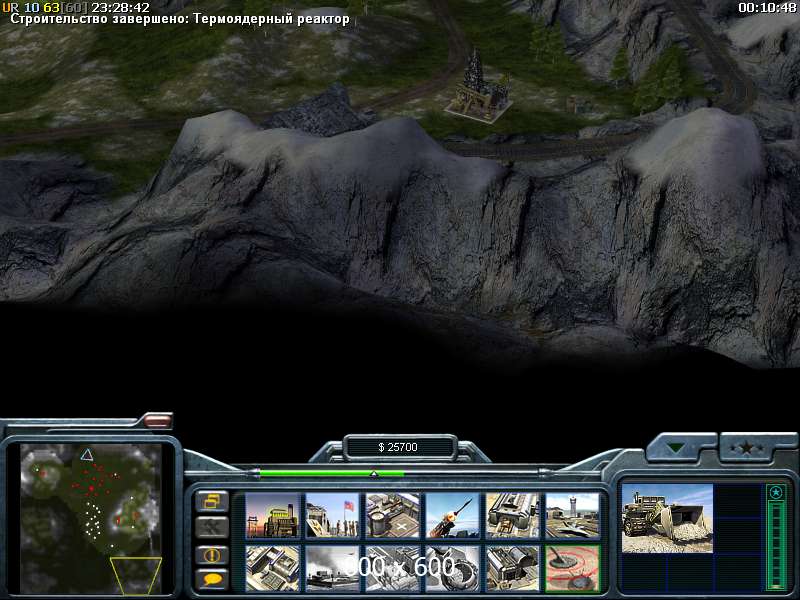Select the War Factory build icon

click(x=512, y=515)
